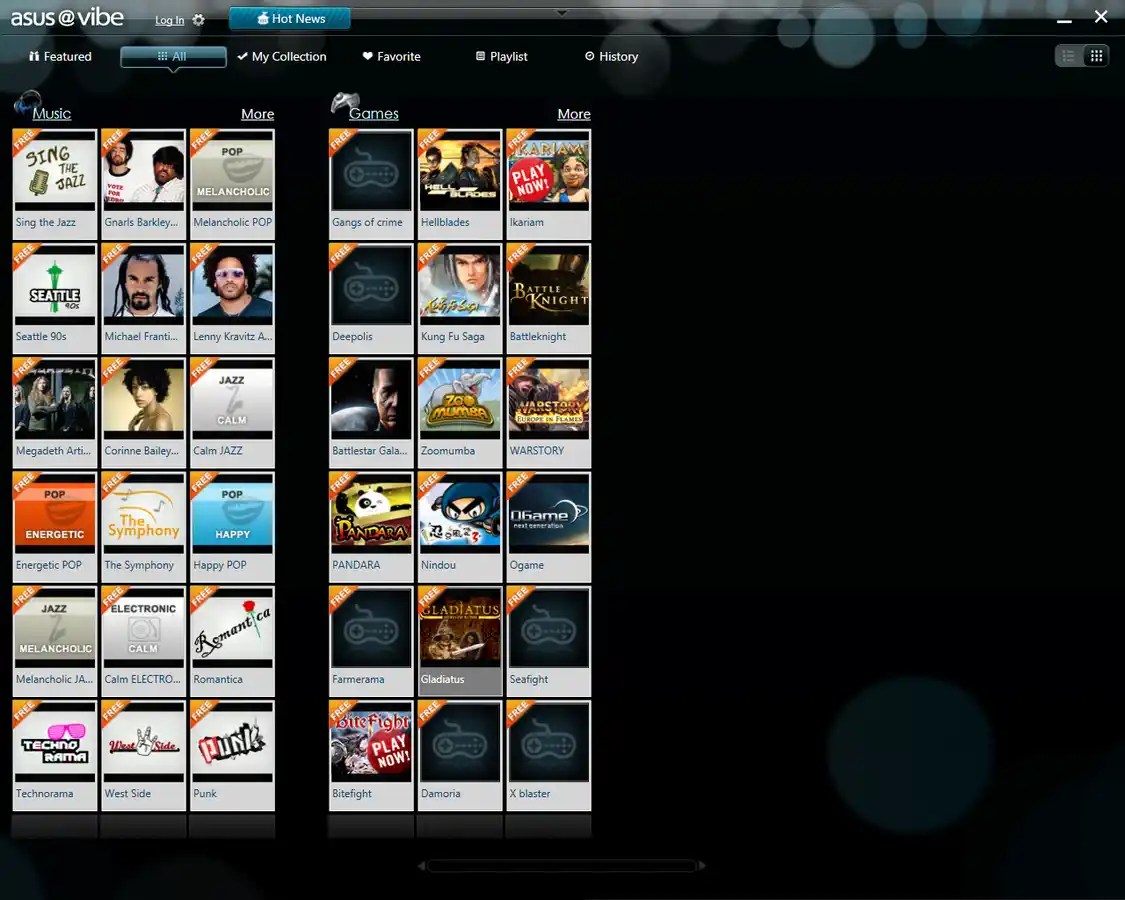This screenshot has height=900, width=1125.
Task: Open the settings gear next to Log In
Action: [199, 20]
